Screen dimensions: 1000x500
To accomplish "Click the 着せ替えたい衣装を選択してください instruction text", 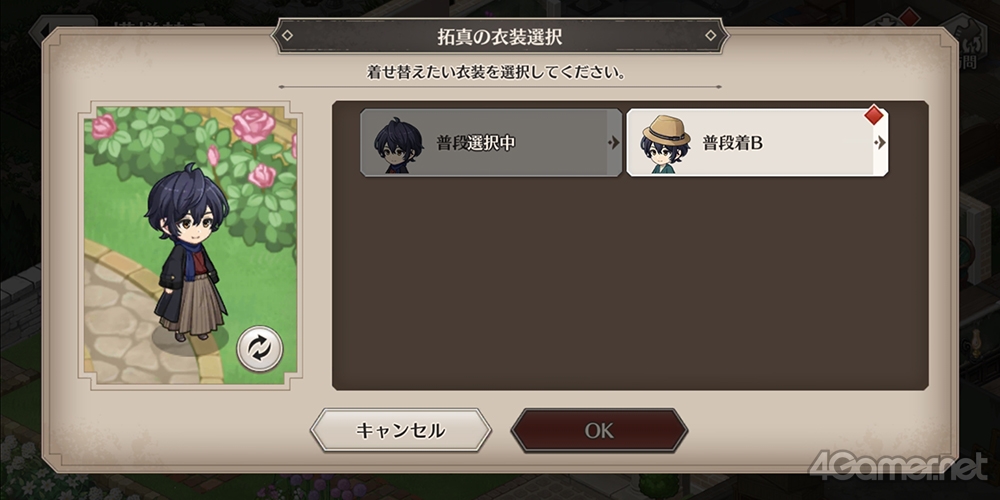I will point(496,72).
